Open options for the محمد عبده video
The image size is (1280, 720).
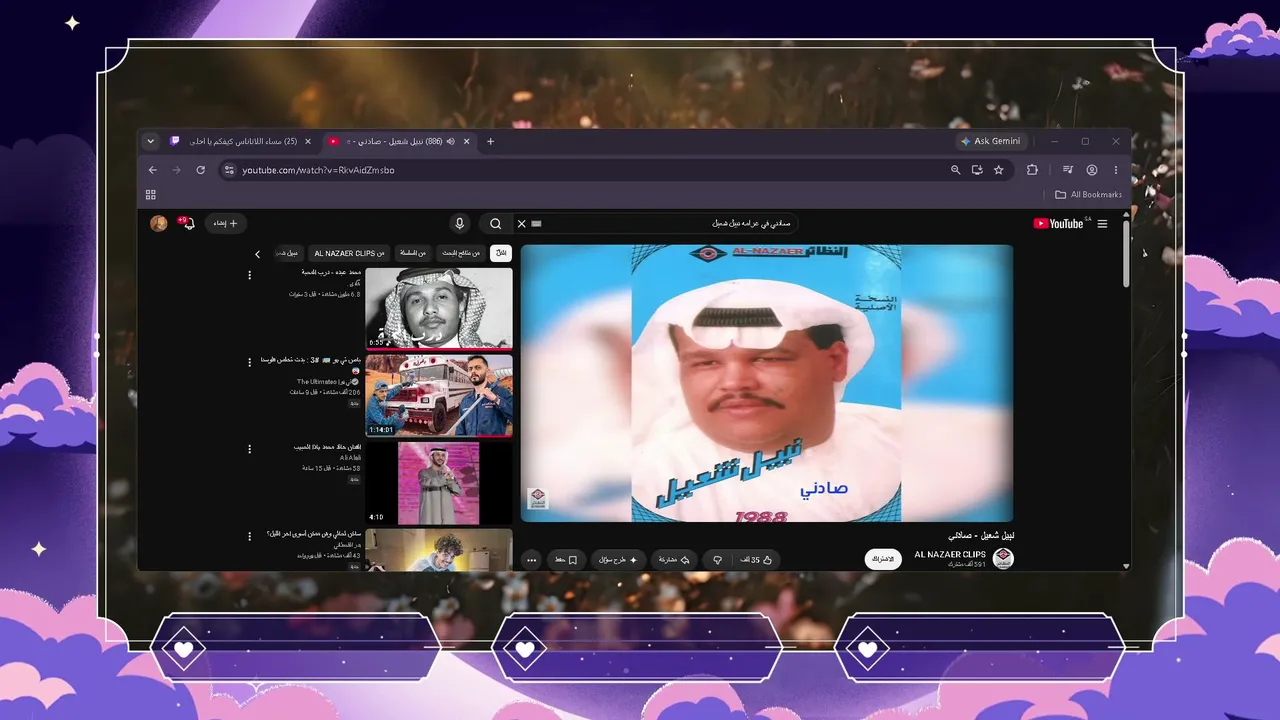250,274
